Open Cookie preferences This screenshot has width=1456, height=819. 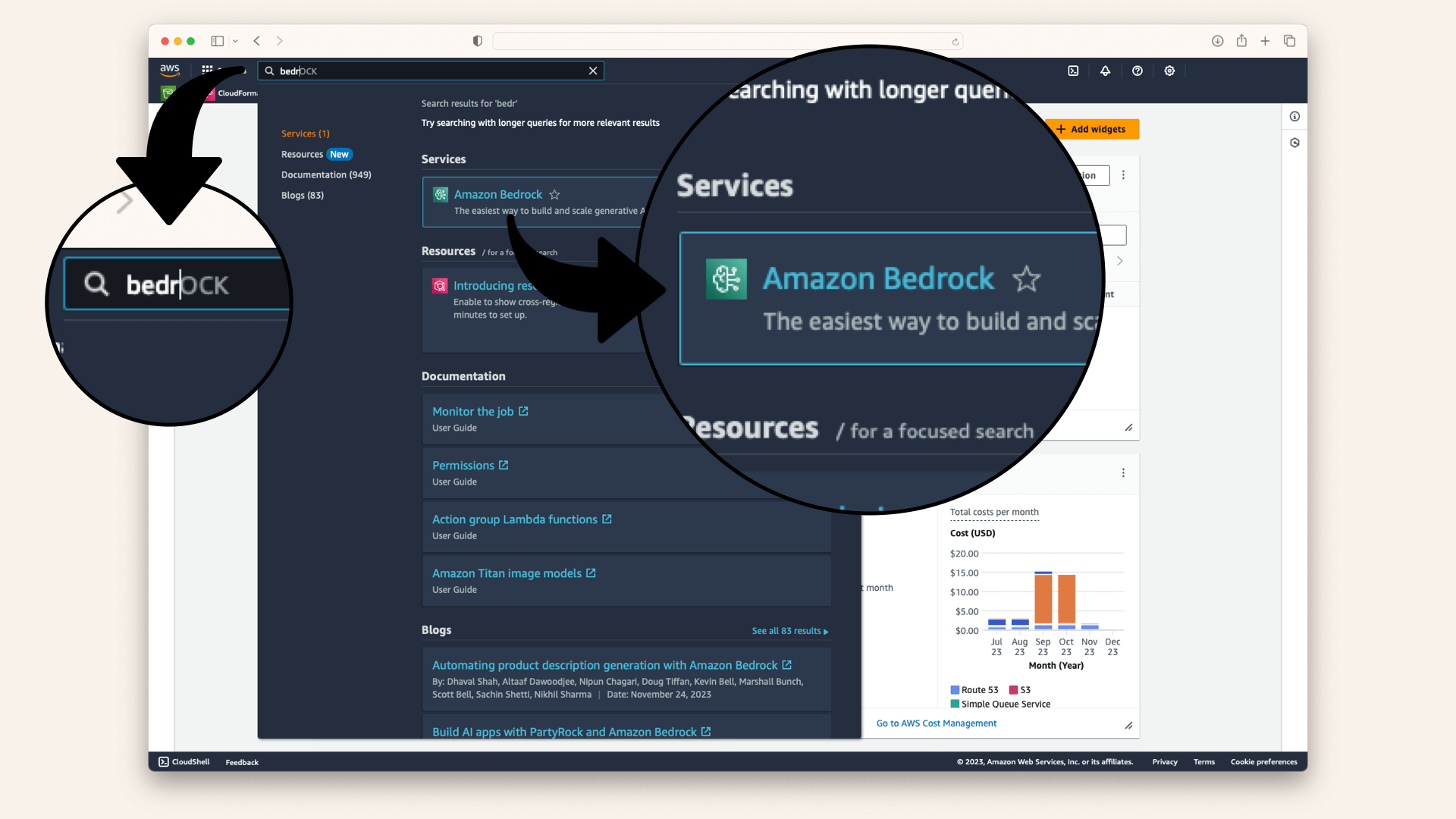[1263, 762]
